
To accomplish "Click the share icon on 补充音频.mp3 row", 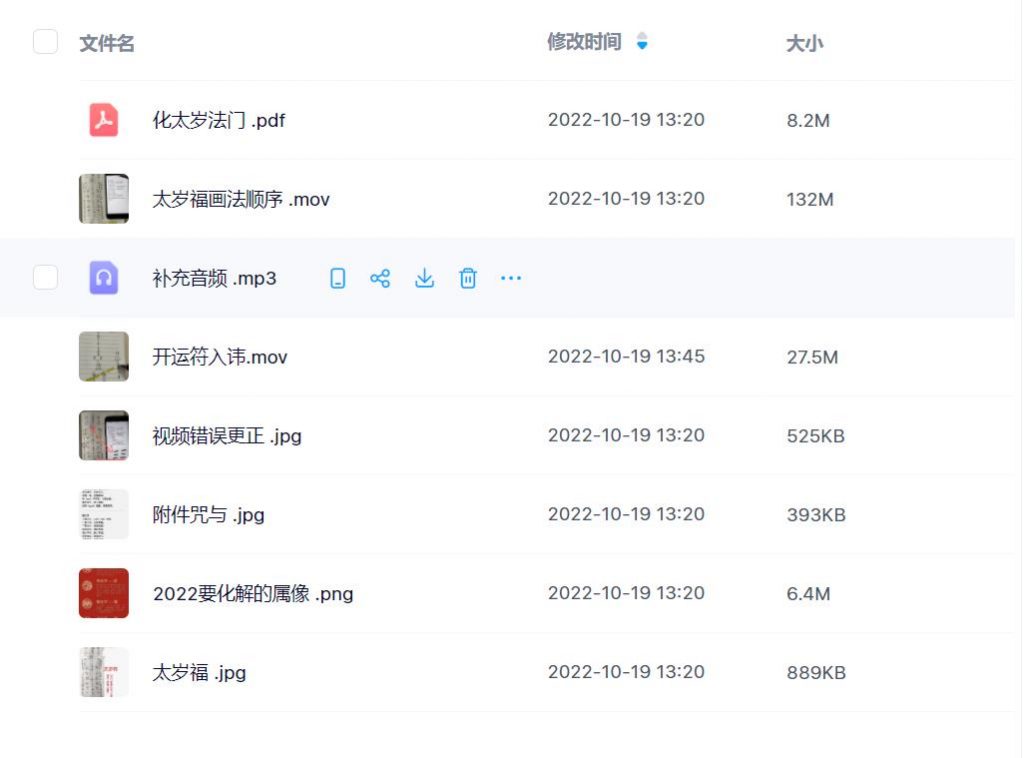I will [380, 278].
